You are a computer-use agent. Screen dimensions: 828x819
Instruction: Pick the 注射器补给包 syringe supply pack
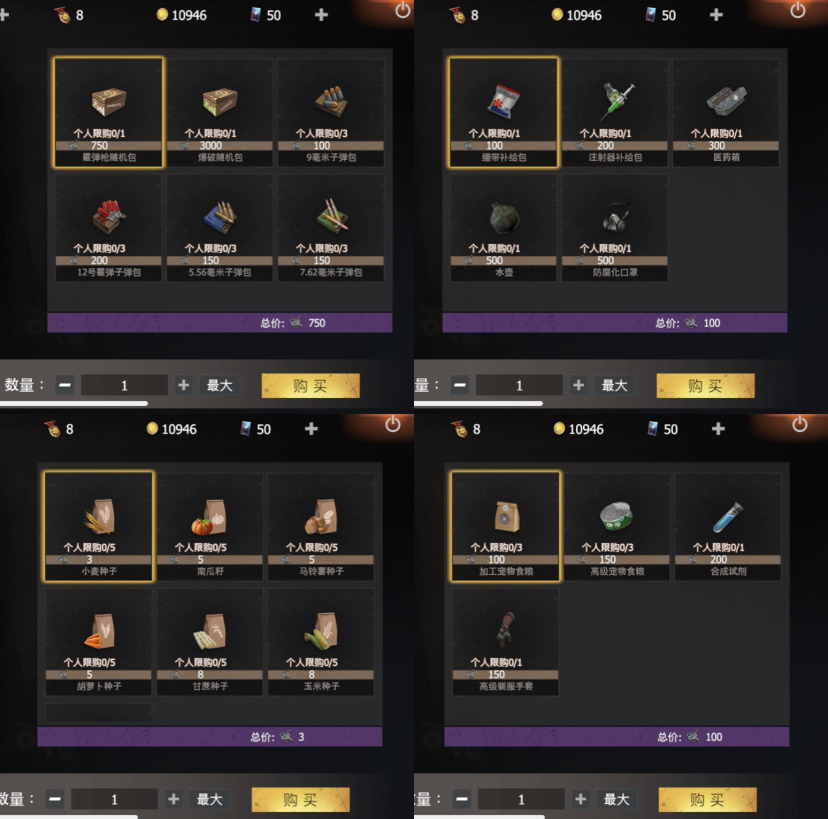615,112
